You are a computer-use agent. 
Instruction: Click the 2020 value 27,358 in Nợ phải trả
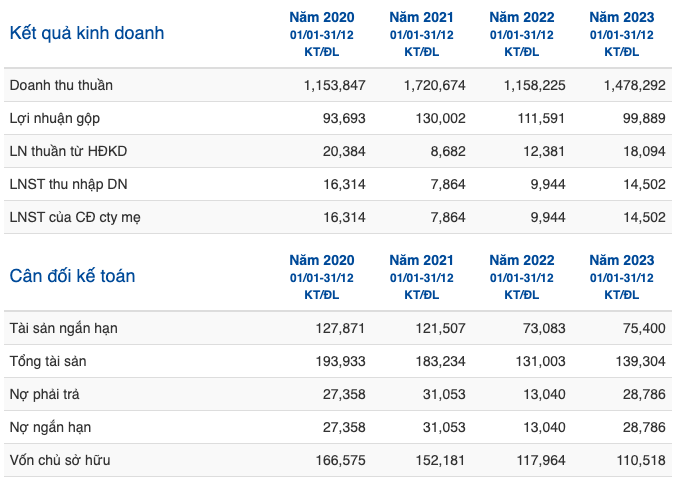pyautogui.click(x=344, y=394)
